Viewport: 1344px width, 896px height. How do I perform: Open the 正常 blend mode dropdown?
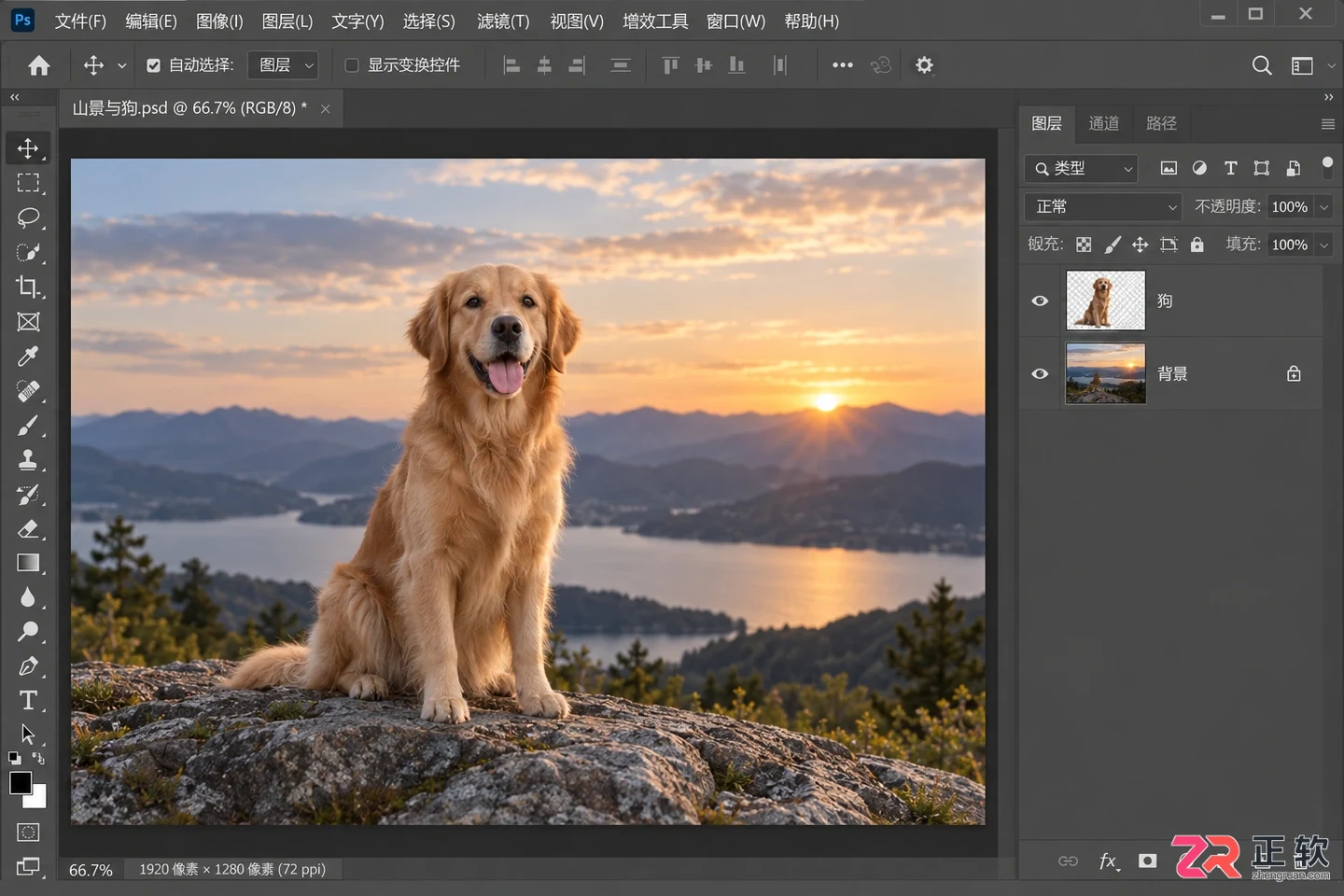1103,207
